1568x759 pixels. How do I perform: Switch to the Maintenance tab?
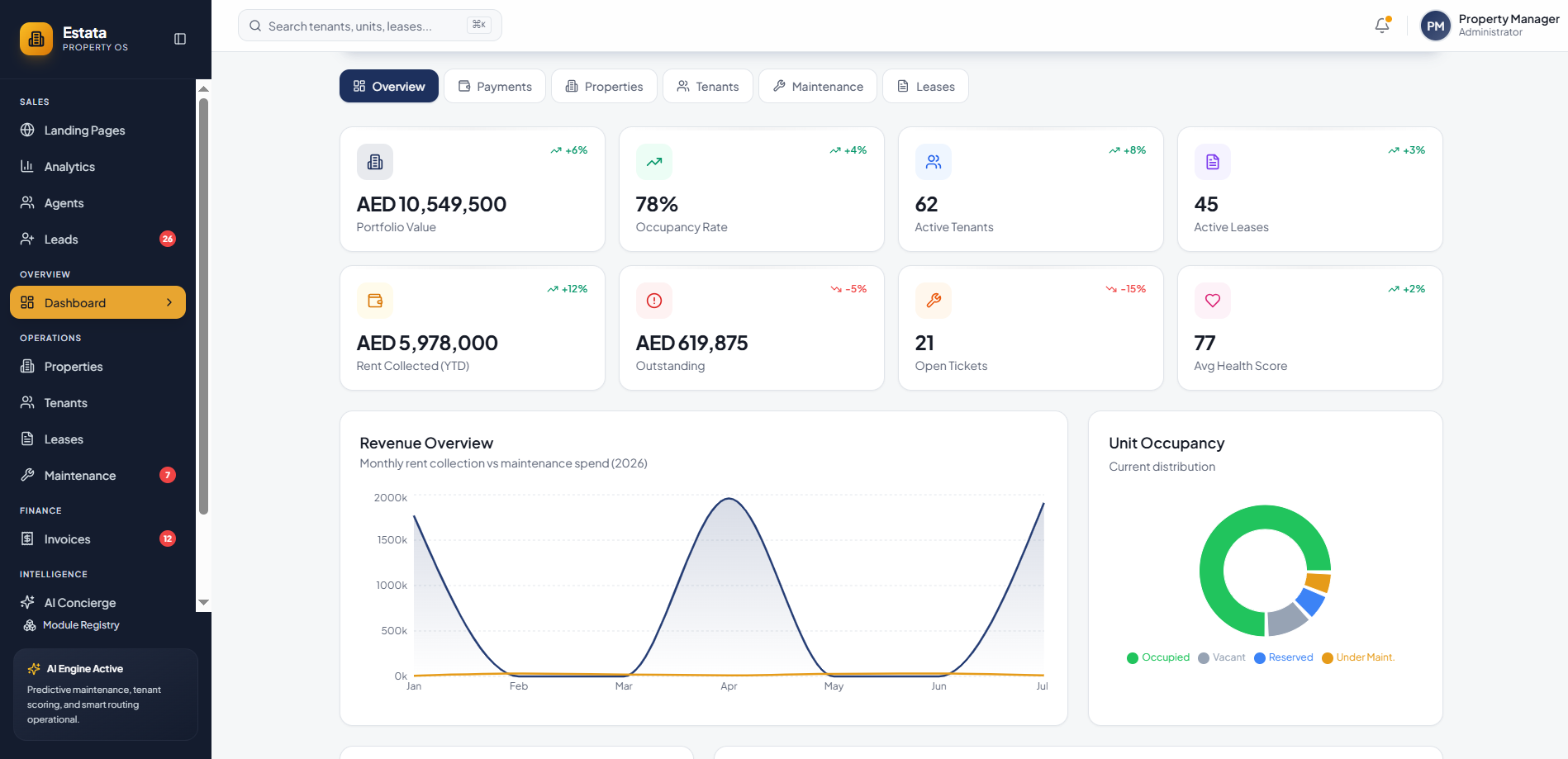point(818,86)
